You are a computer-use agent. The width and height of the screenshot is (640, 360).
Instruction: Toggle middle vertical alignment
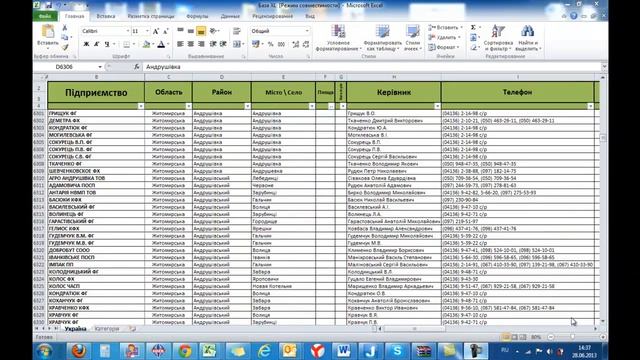click(x=190, y=31)
